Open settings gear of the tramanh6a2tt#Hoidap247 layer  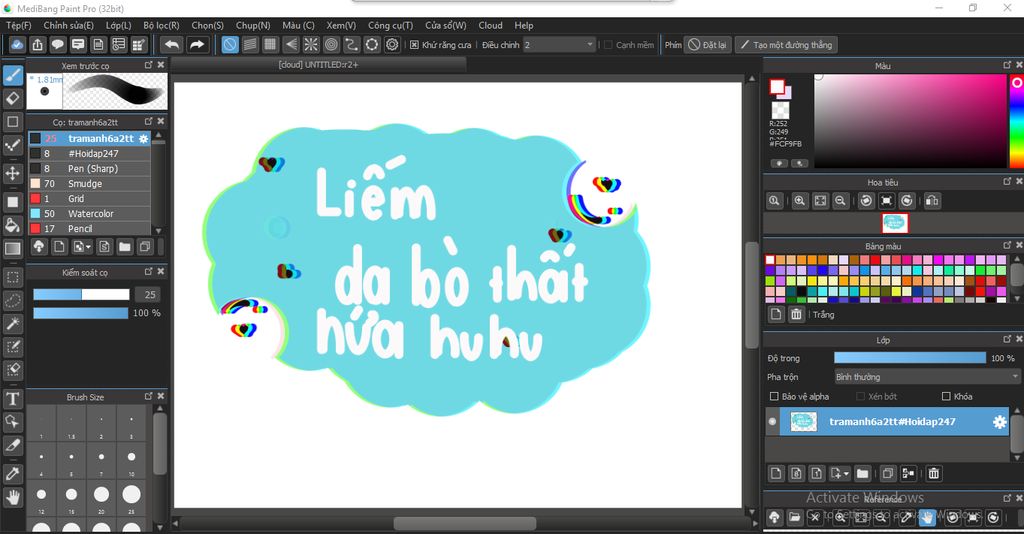tap(999, 422)
